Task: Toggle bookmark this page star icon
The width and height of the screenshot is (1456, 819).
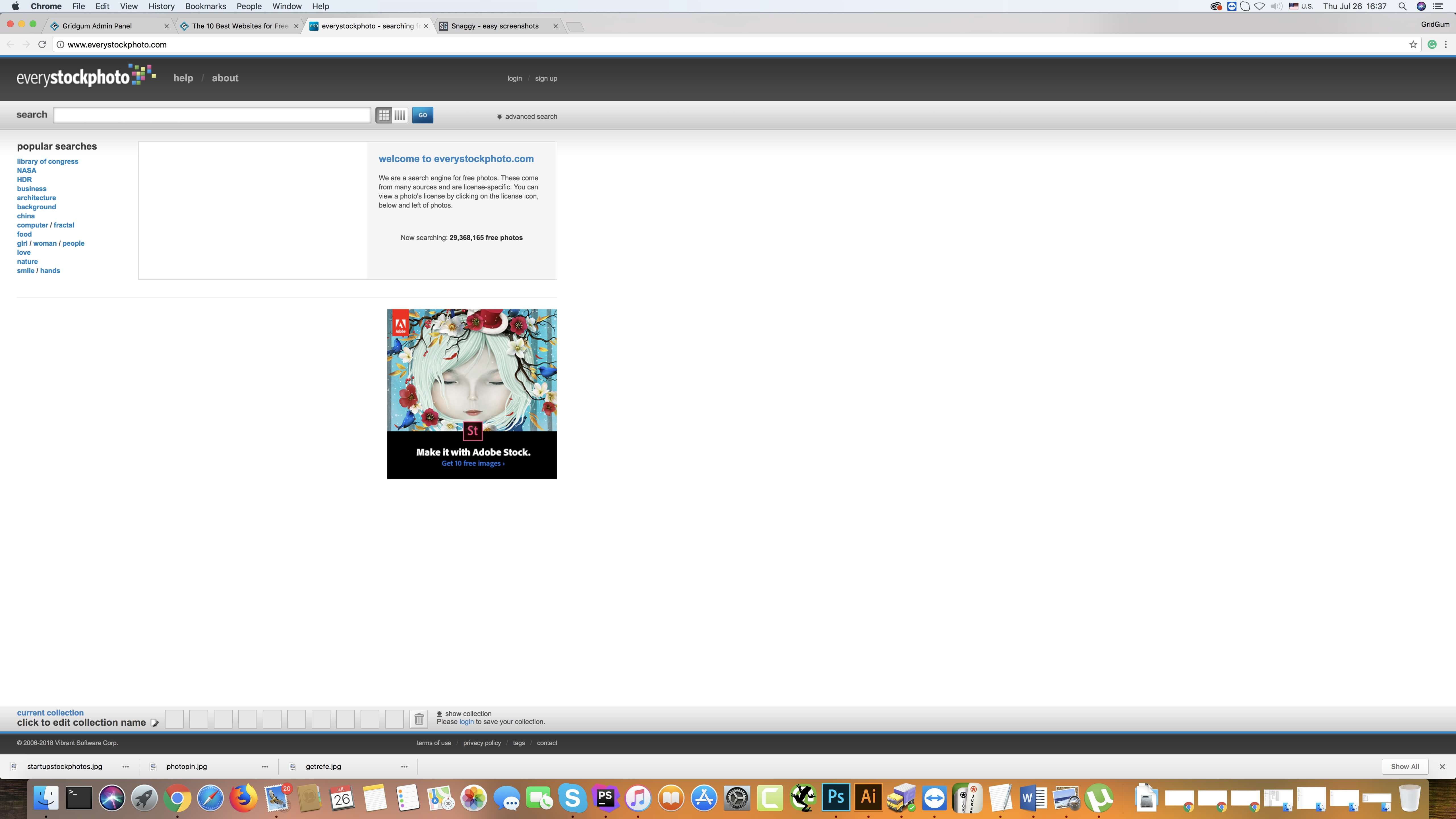Action: 1414,44
